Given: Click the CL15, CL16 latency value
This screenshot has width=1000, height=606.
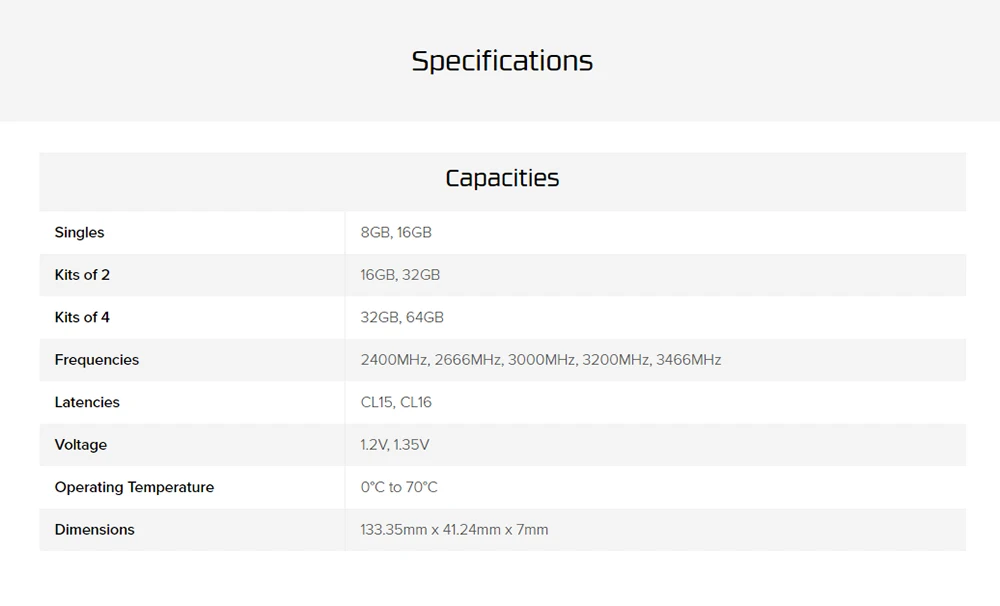Looking at the screenshot, I should (x=396, y=403).
